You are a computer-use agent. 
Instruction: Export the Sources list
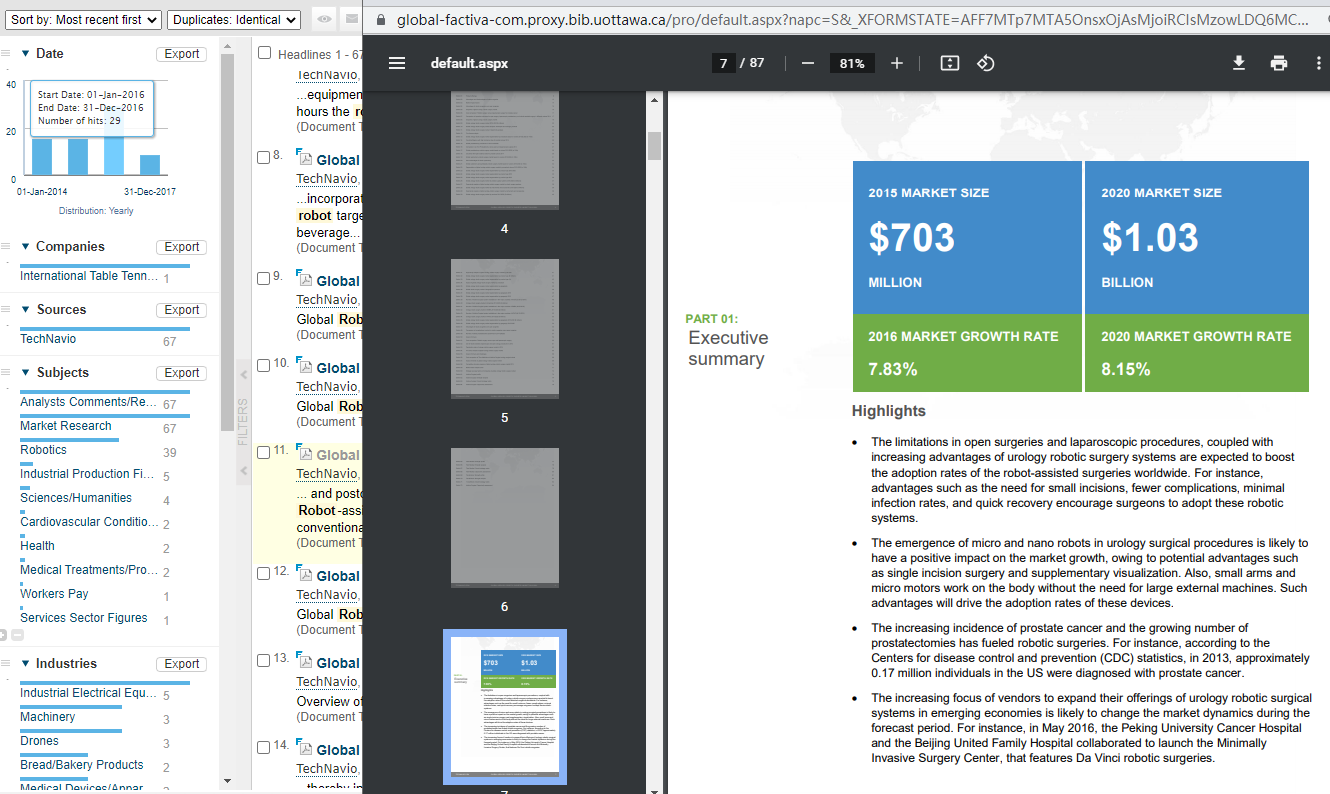(x=182, y=310)
